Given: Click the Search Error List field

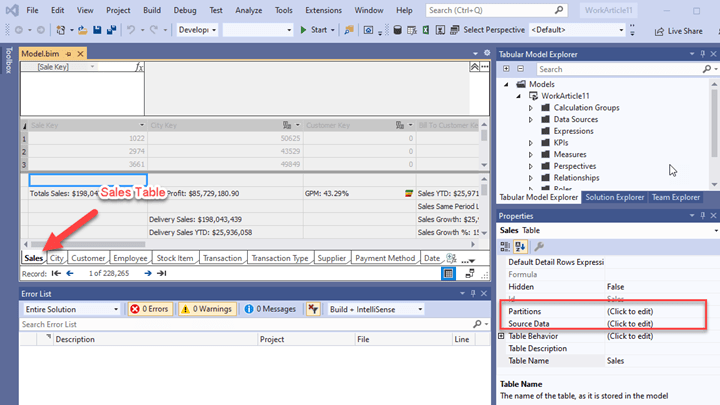Looking at the screenshot, I should coord(246,324).
